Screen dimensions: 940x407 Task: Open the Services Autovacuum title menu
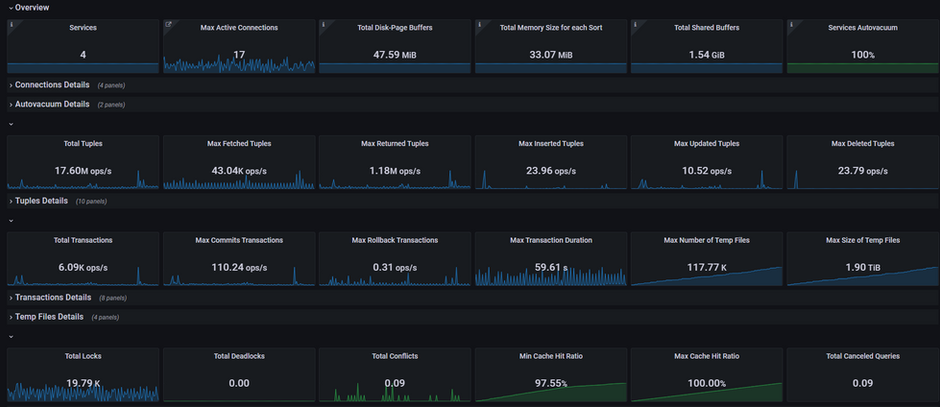tap(863, 28)
